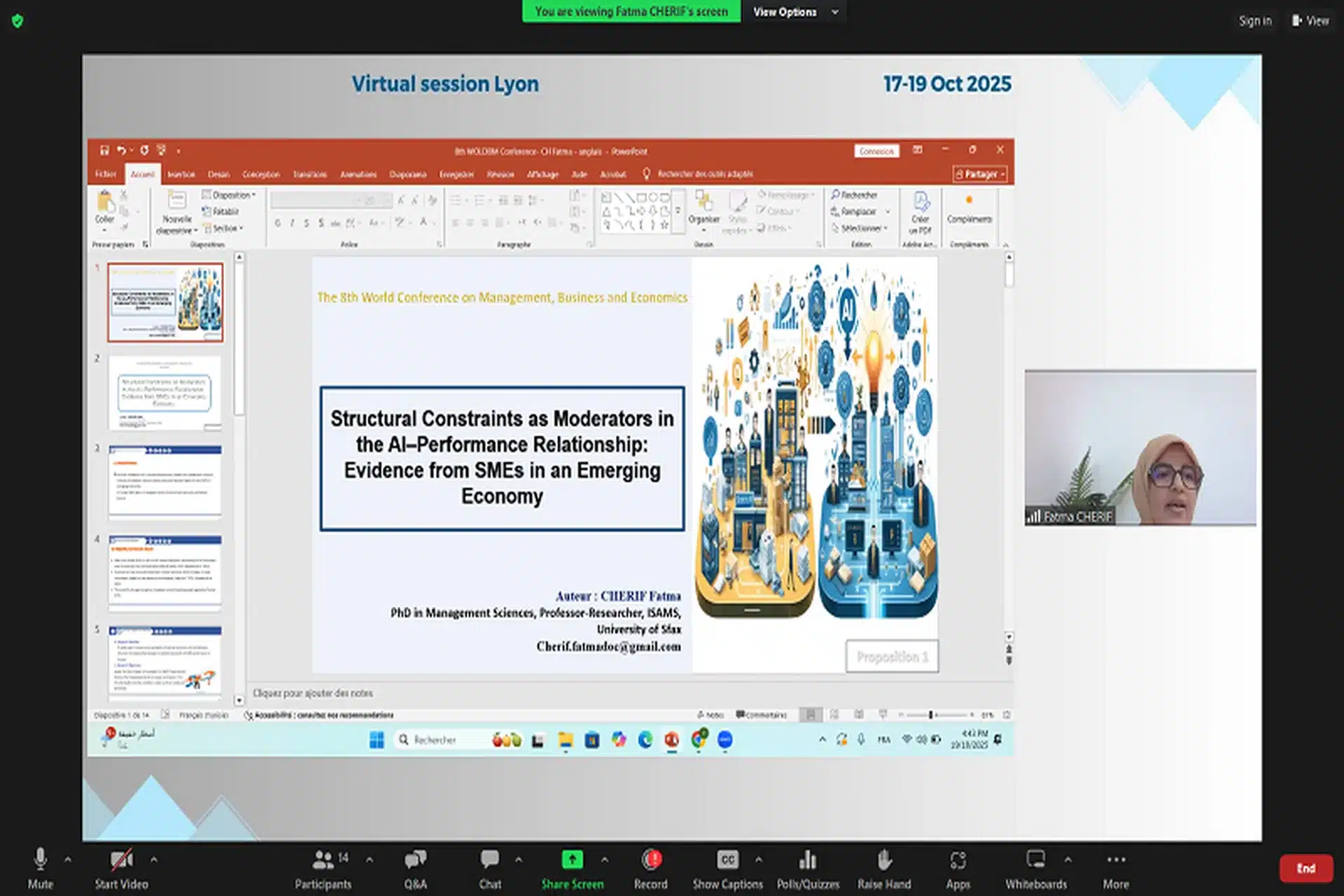Click the View menu top right
The width and height of the screenshot is (1344, 896).
[x=1310, y=21]
